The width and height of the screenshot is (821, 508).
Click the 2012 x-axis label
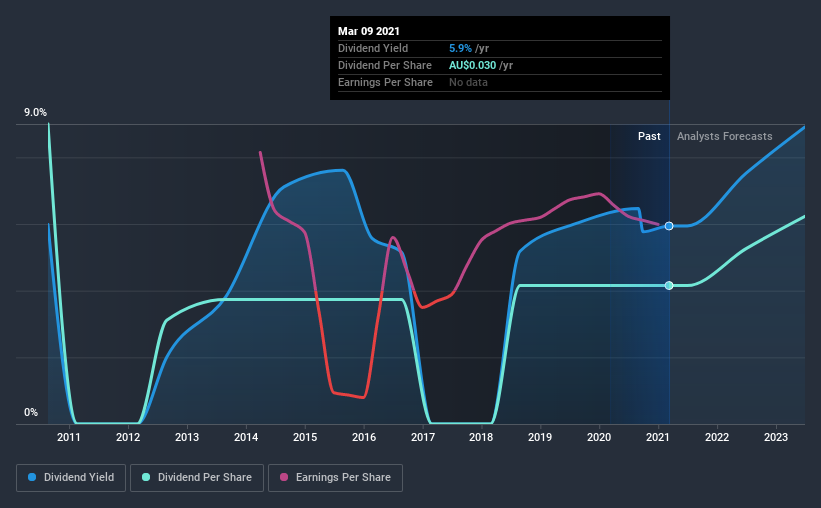click(128, 437)
